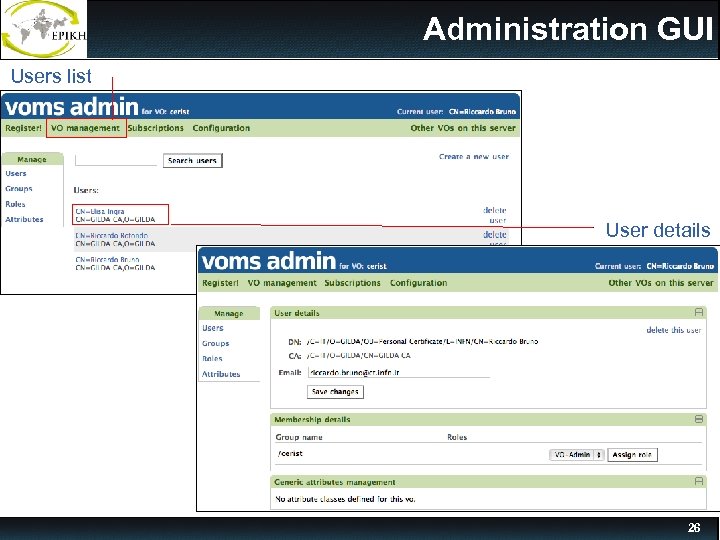Click the CA value text
Screen dimensions: 720x540
click(x=358, y=355)
